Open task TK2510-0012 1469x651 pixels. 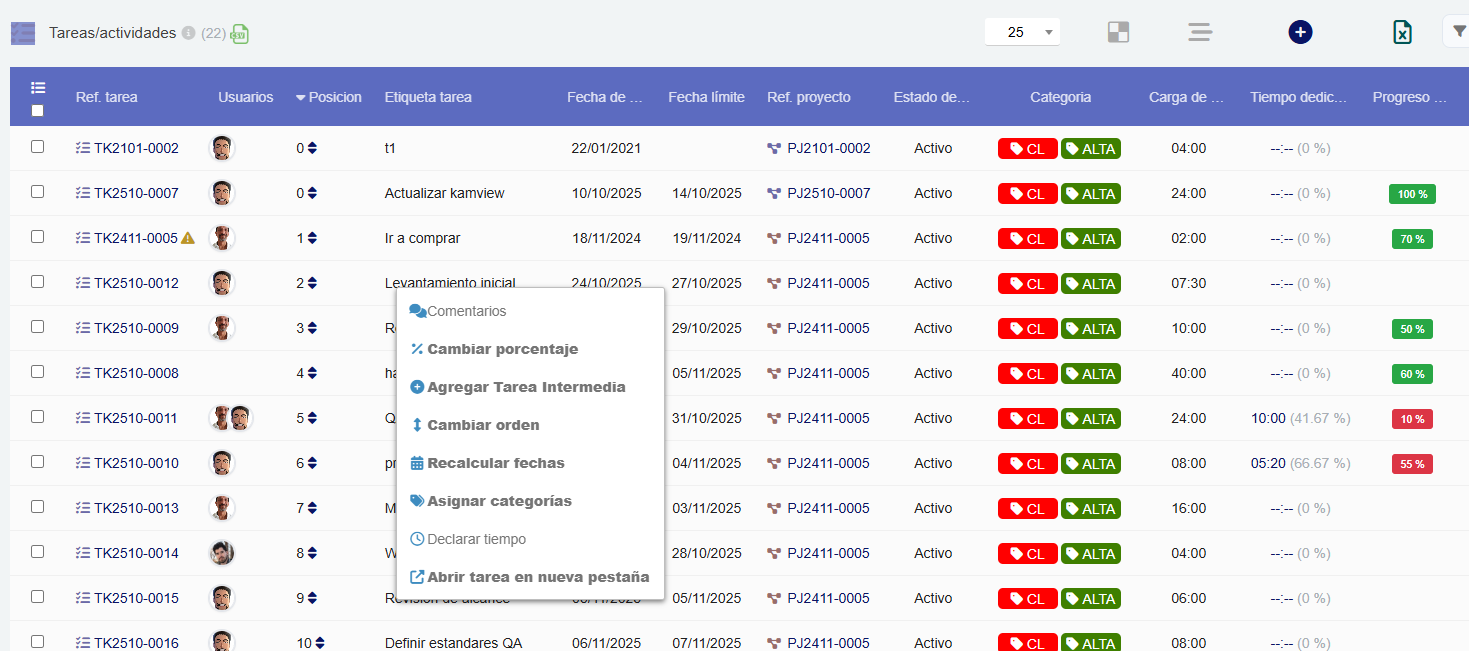(x=134, y=283)
